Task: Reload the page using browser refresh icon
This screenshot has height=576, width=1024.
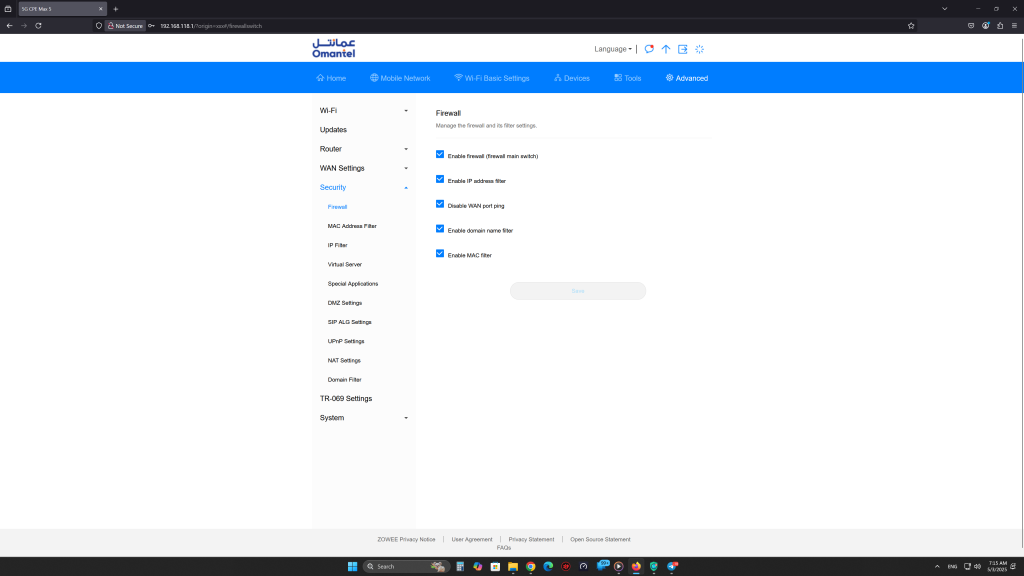Action: click(38, 25)
